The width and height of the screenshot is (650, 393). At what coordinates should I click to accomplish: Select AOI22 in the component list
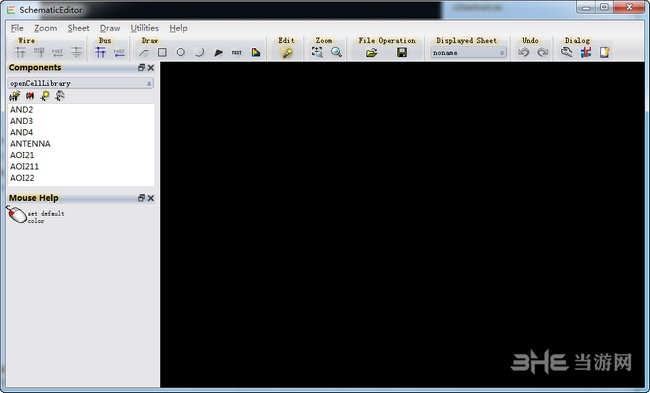coord(81,178)
